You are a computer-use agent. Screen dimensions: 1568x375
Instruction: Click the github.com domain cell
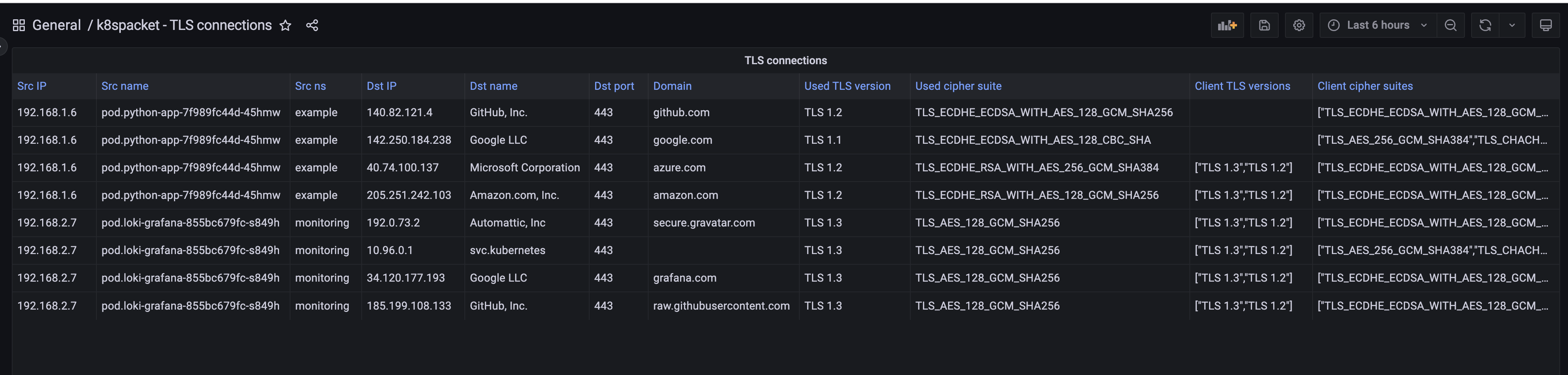pyautogui.click(x=723, y=113)
